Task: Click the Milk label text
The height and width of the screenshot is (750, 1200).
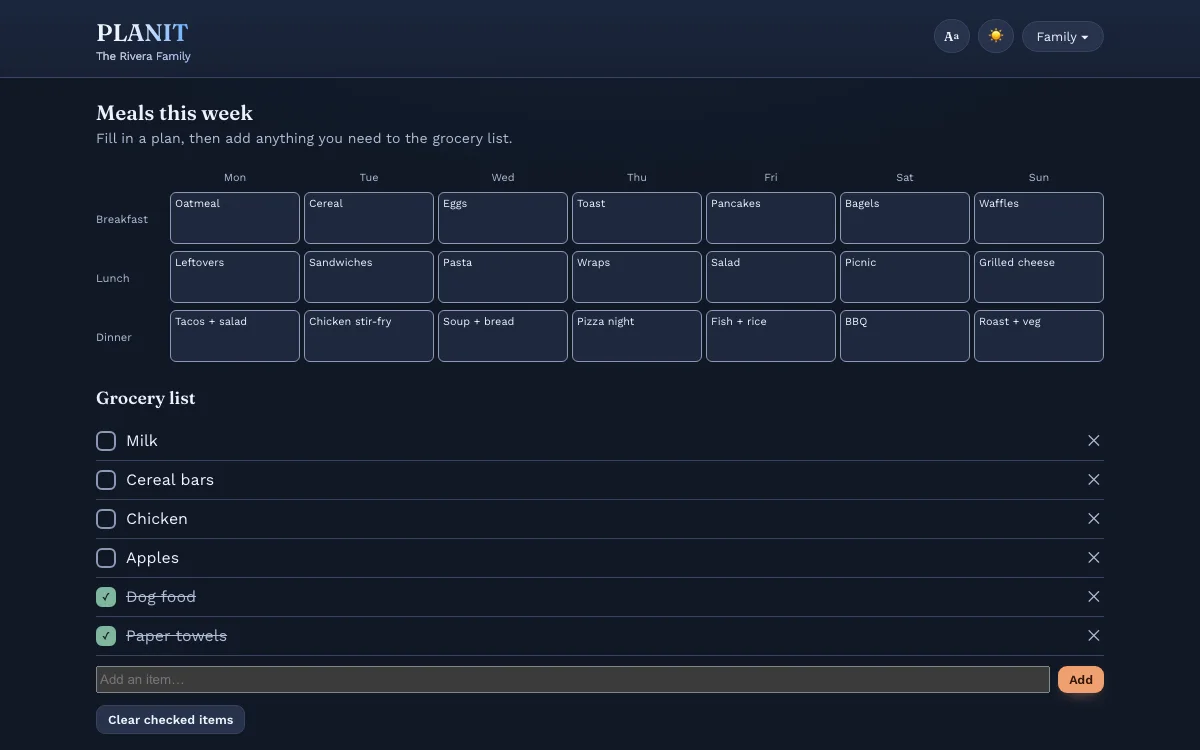Action: (142, 441)
